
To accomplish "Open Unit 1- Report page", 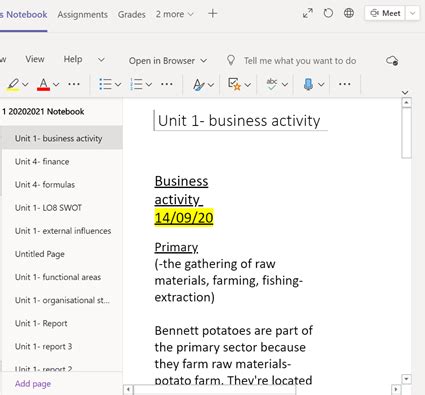I will click(62, 323).
